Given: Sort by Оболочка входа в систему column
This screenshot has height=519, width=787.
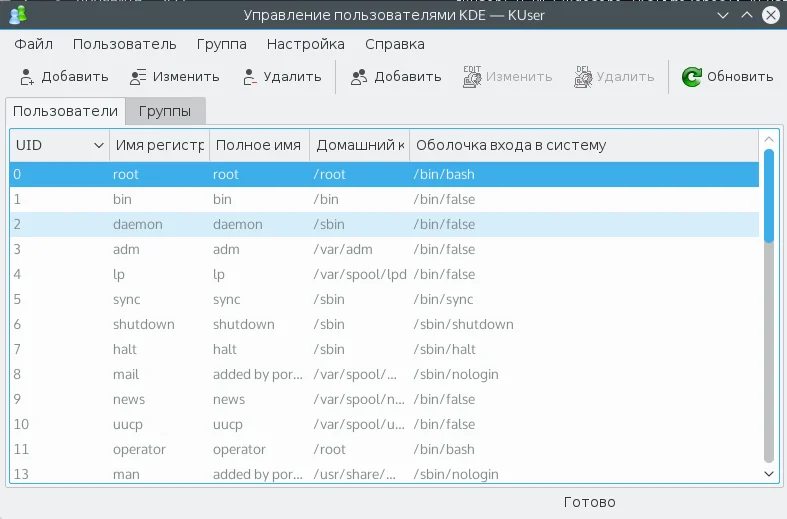Looking at the screenshot, I should coord(510,146).
